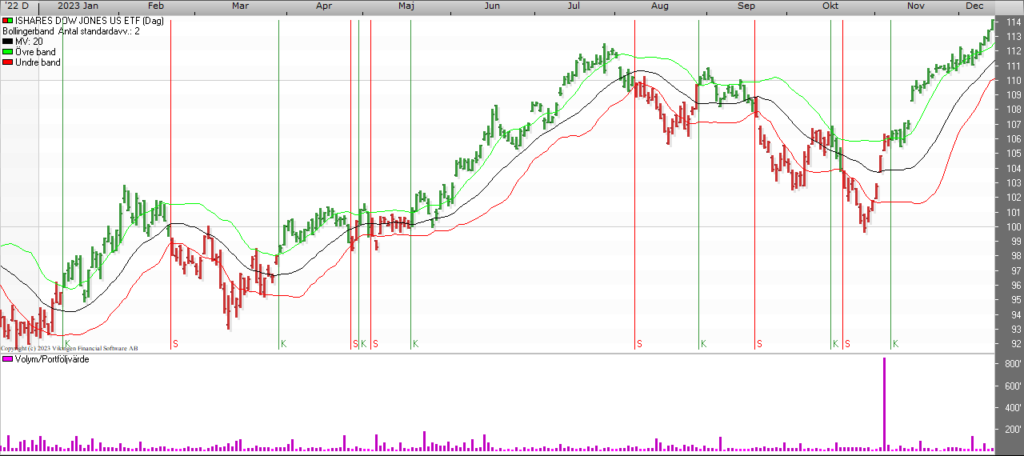Click the last green K marker before November
This screenshot has width=1024, height=456.
[895, 344]
